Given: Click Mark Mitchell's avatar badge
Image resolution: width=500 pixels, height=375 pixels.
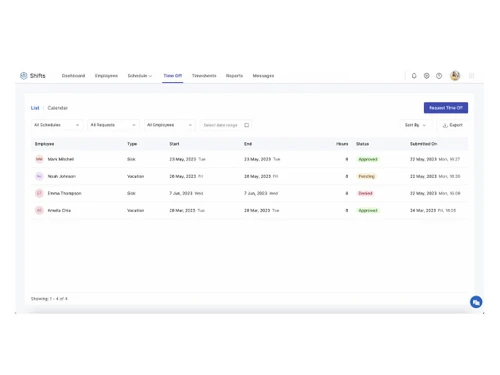Looking at the screenshot, I should click(39, 159).
